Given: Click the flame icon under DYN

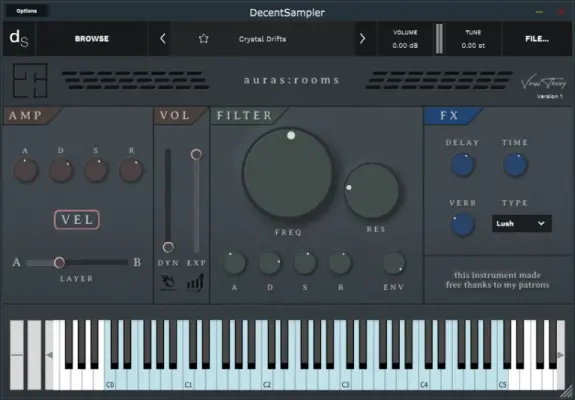Looking at the screenshot, I should pos(168,283).
